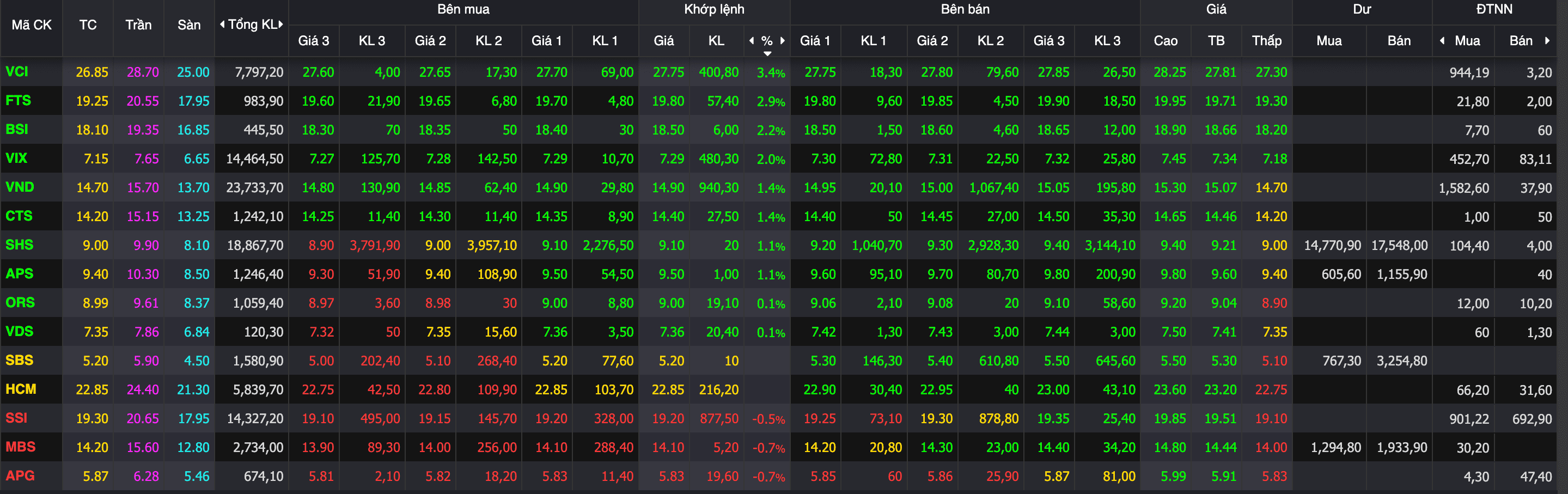
Task: Click MBS reference price 14.20
Action: pos(92,448)
